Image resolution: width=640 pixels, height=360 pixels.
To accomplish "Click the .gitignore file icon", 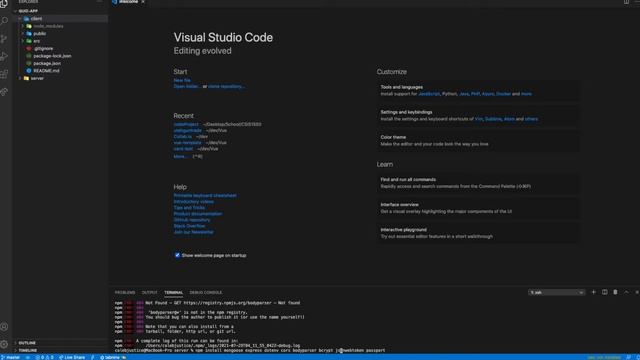I will pos(29,48).
